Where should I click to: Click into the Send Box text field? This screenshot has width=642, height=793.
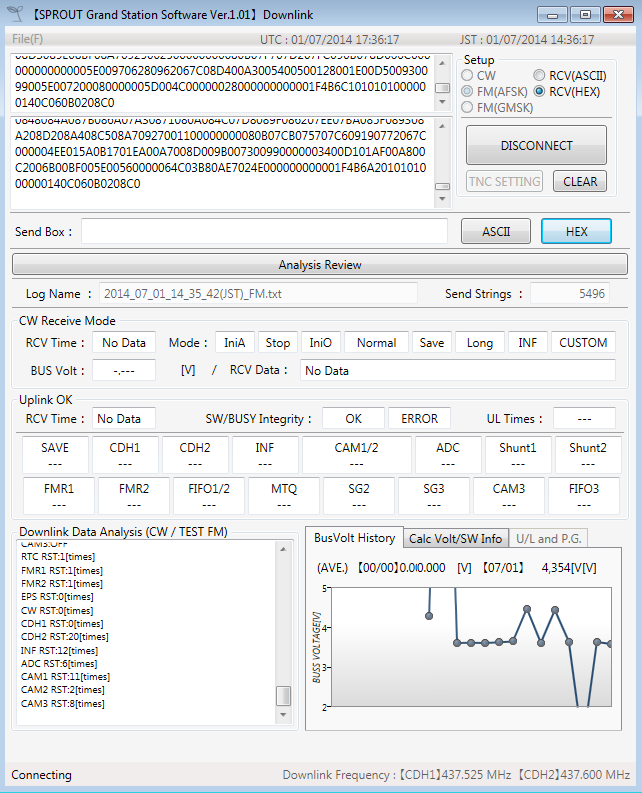pos(264,231)
